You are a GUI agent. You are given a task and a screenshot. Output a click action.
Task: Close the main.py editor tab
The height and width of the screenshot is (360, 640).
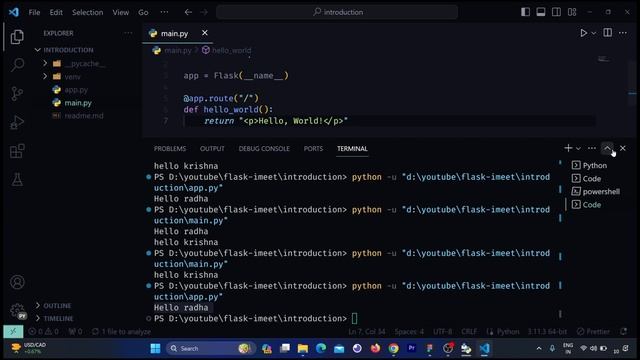click(x=204, y=33)
